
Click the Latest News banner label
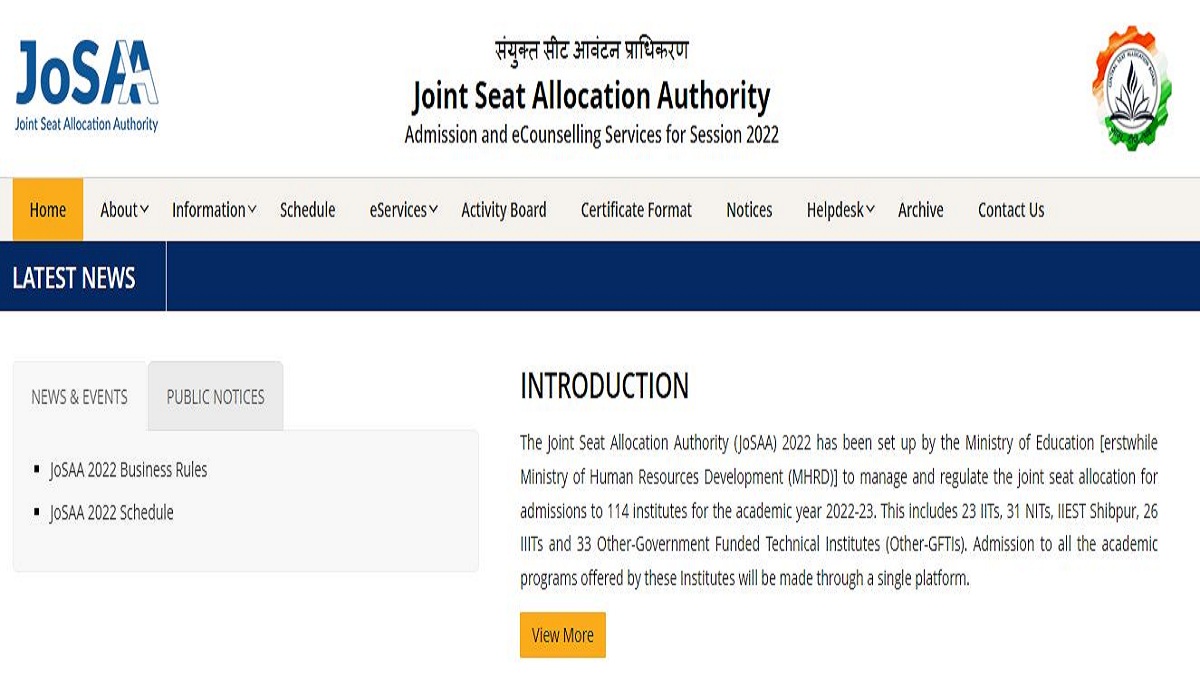tap(74, 278)
